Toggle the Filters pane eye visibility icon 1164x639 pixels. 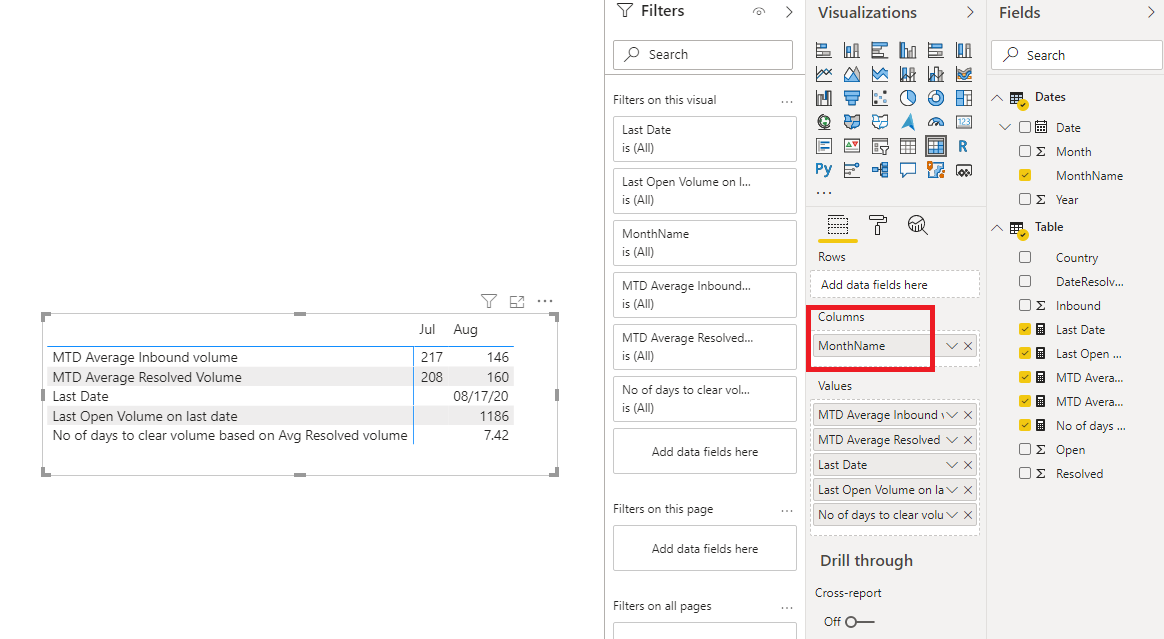[x=759, y=12]
